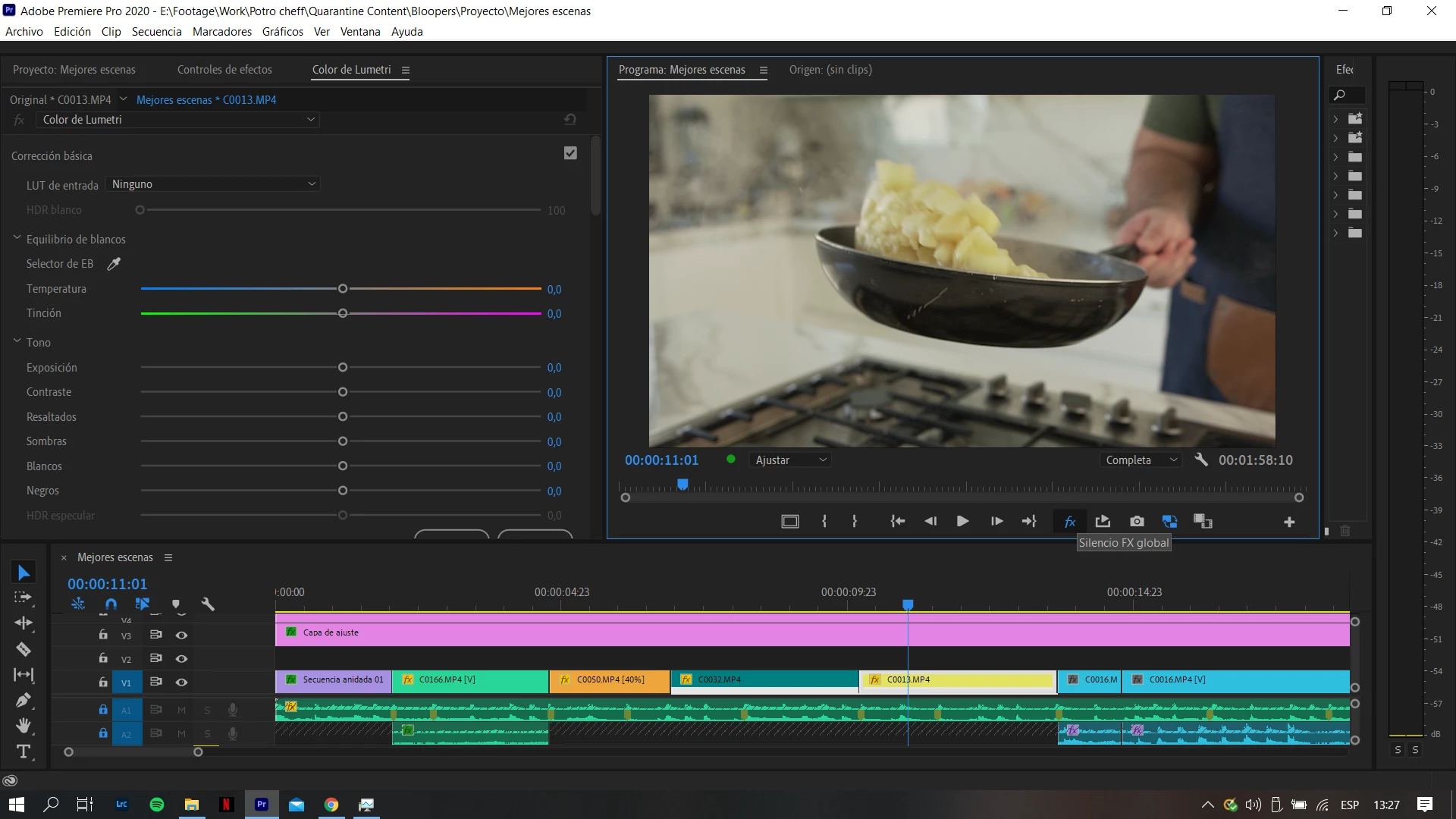Select the Type tool
The image size is (1456, 819).
click(x=24, y=752)
